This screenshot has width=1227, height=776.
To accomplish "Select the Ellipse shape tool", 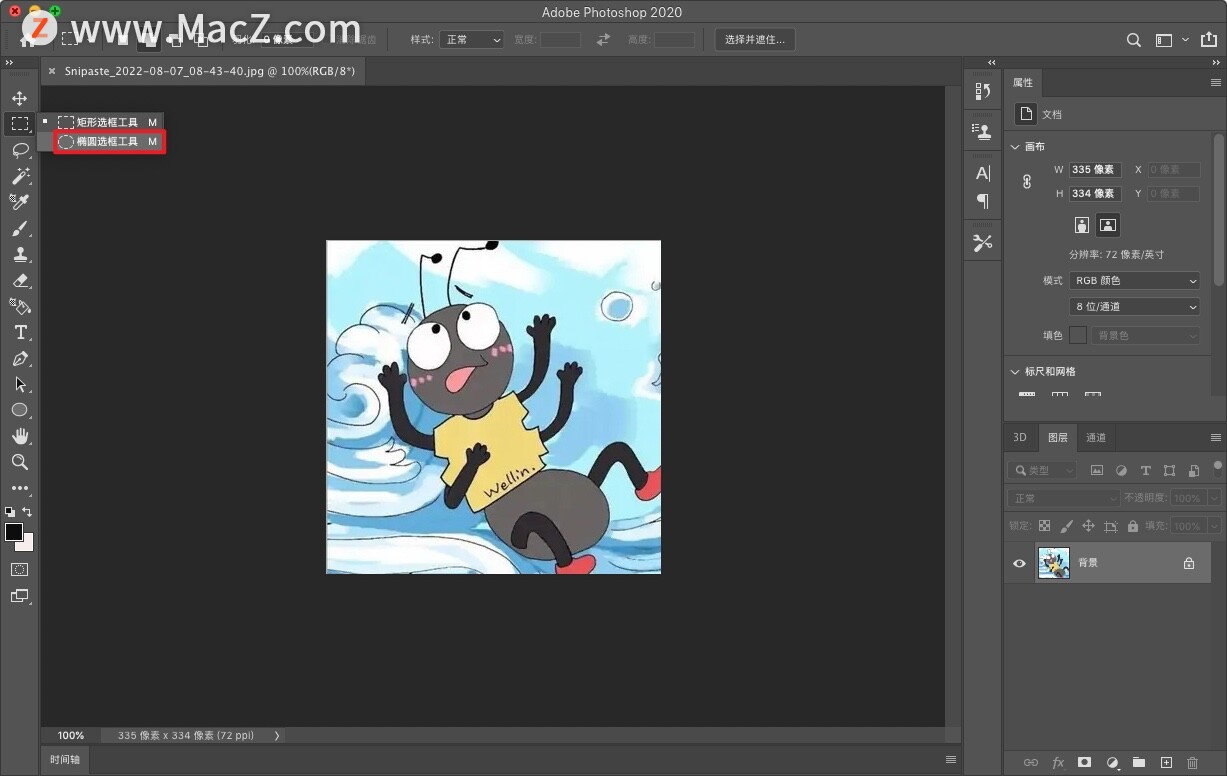I will 19,410.
